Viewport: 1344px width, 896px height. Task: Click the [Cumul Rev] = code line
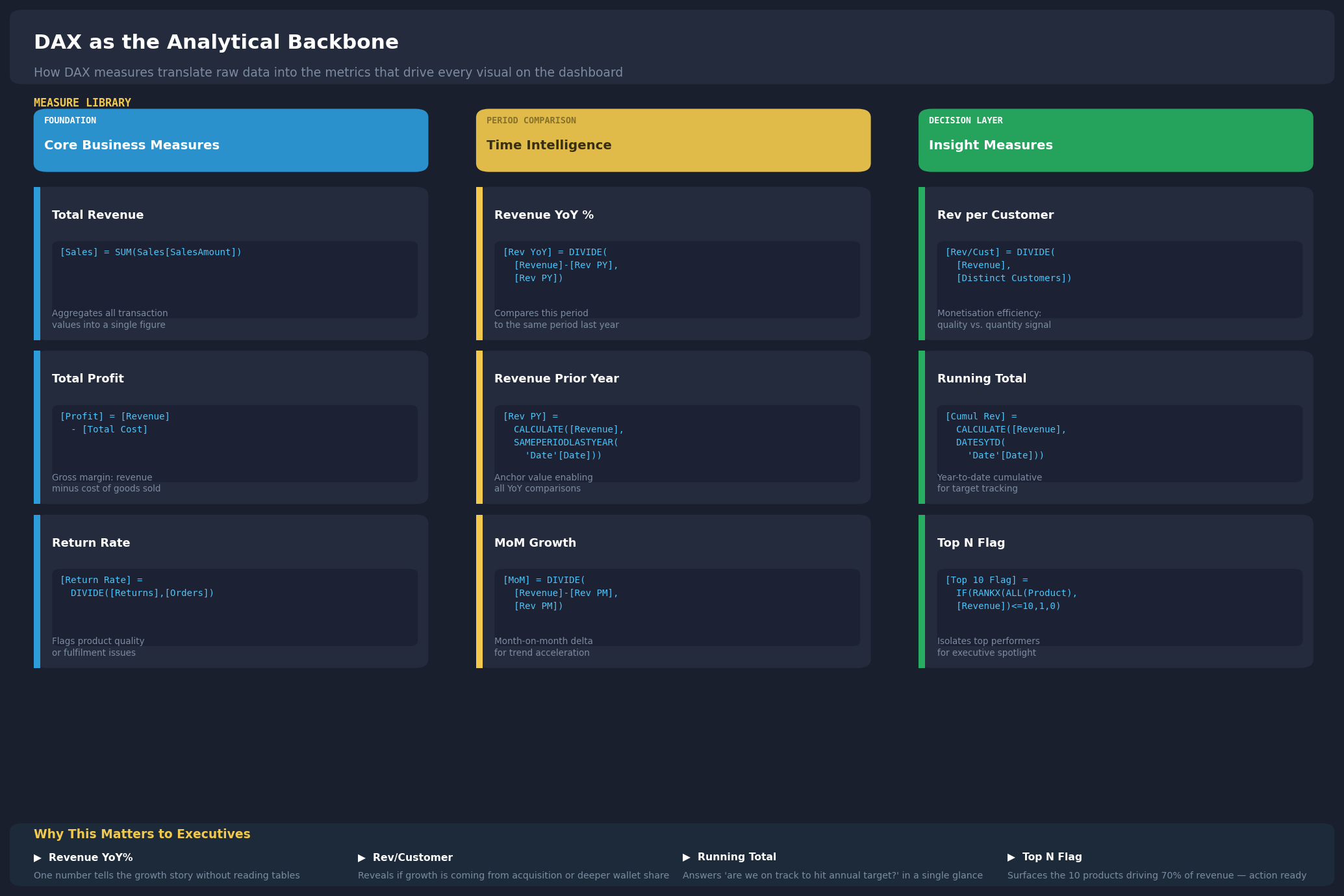click(x=981, y=416)
